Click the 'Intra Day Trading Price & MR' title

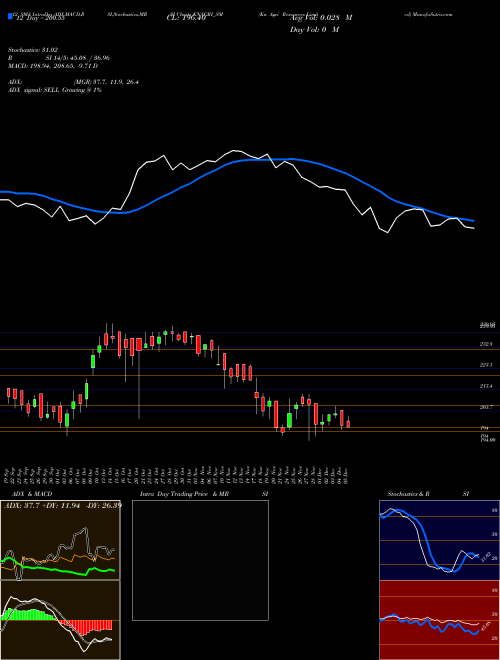[184, 494]
